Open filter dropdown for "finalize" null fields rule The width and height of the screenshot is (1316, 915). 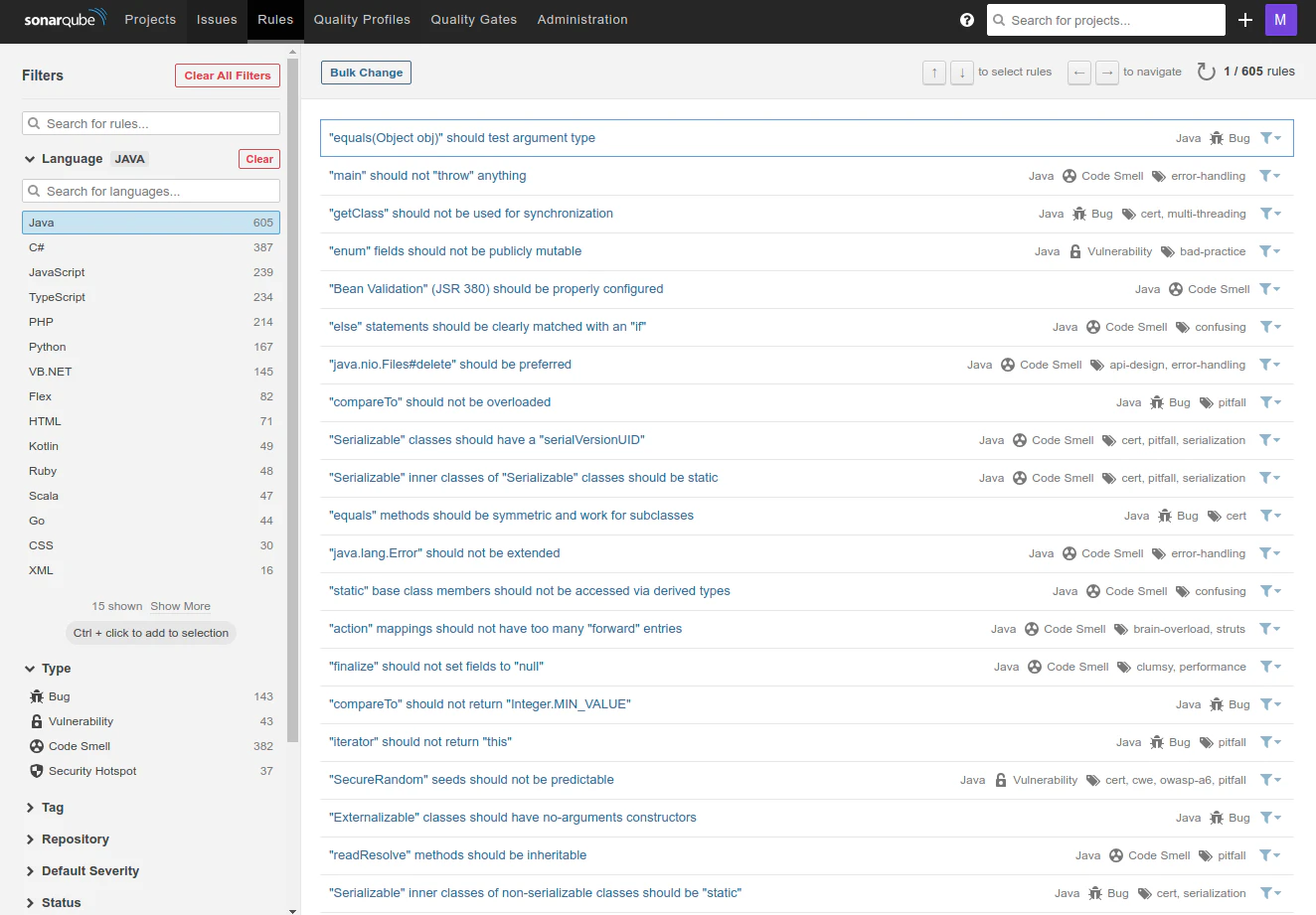click(1270, 667)
